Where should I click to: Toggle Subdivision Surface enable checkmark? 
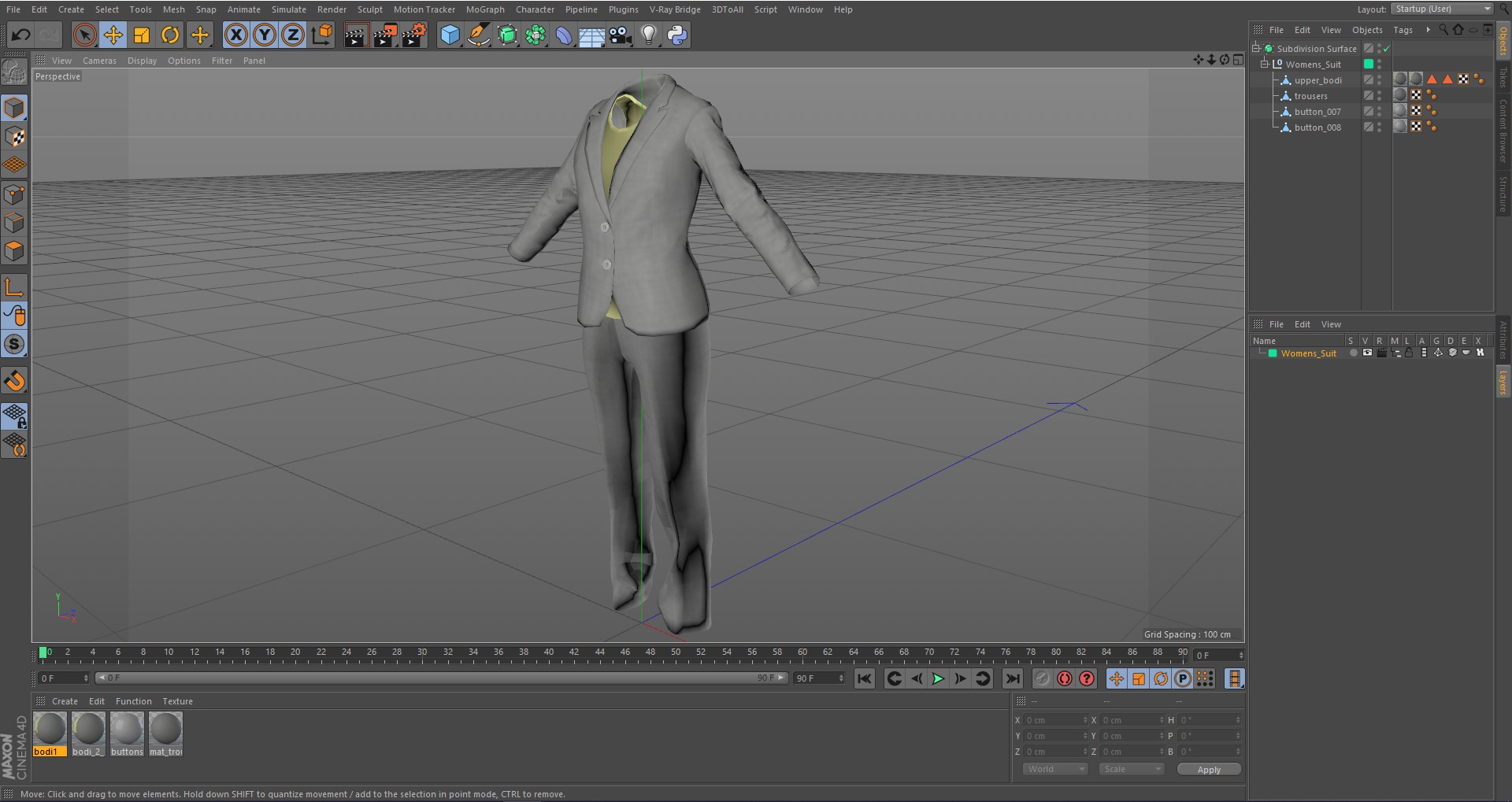[x=1387, y=49]
